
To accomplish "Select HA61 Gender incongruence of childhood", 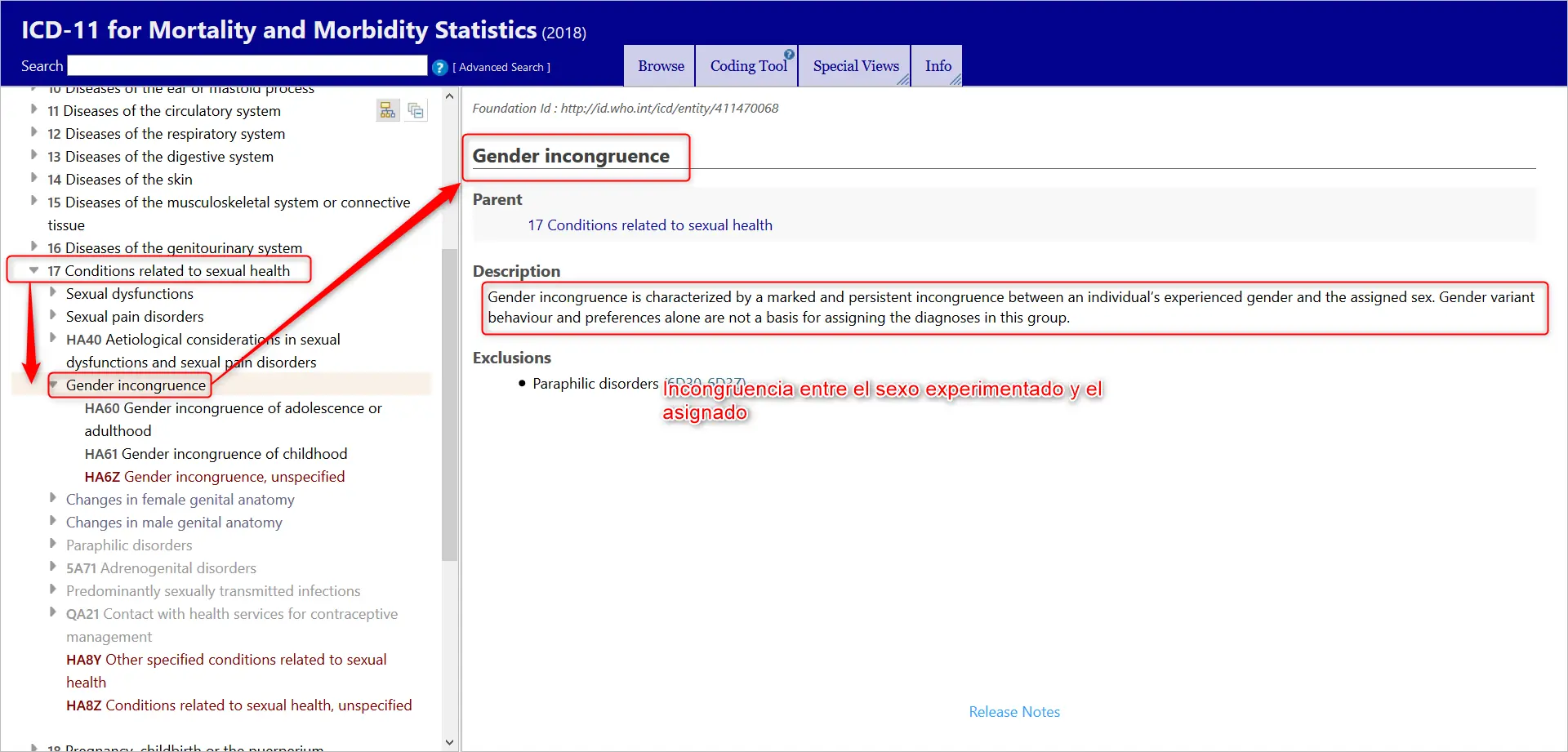I will pyautogui.click(x=216, y=454).
